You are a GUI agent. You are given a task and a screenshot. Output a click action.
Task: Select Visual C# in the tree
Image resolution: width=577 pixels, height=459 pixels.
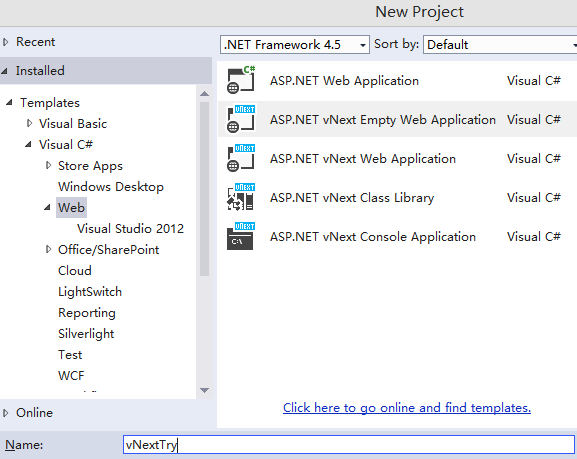(x=66, y=145)
